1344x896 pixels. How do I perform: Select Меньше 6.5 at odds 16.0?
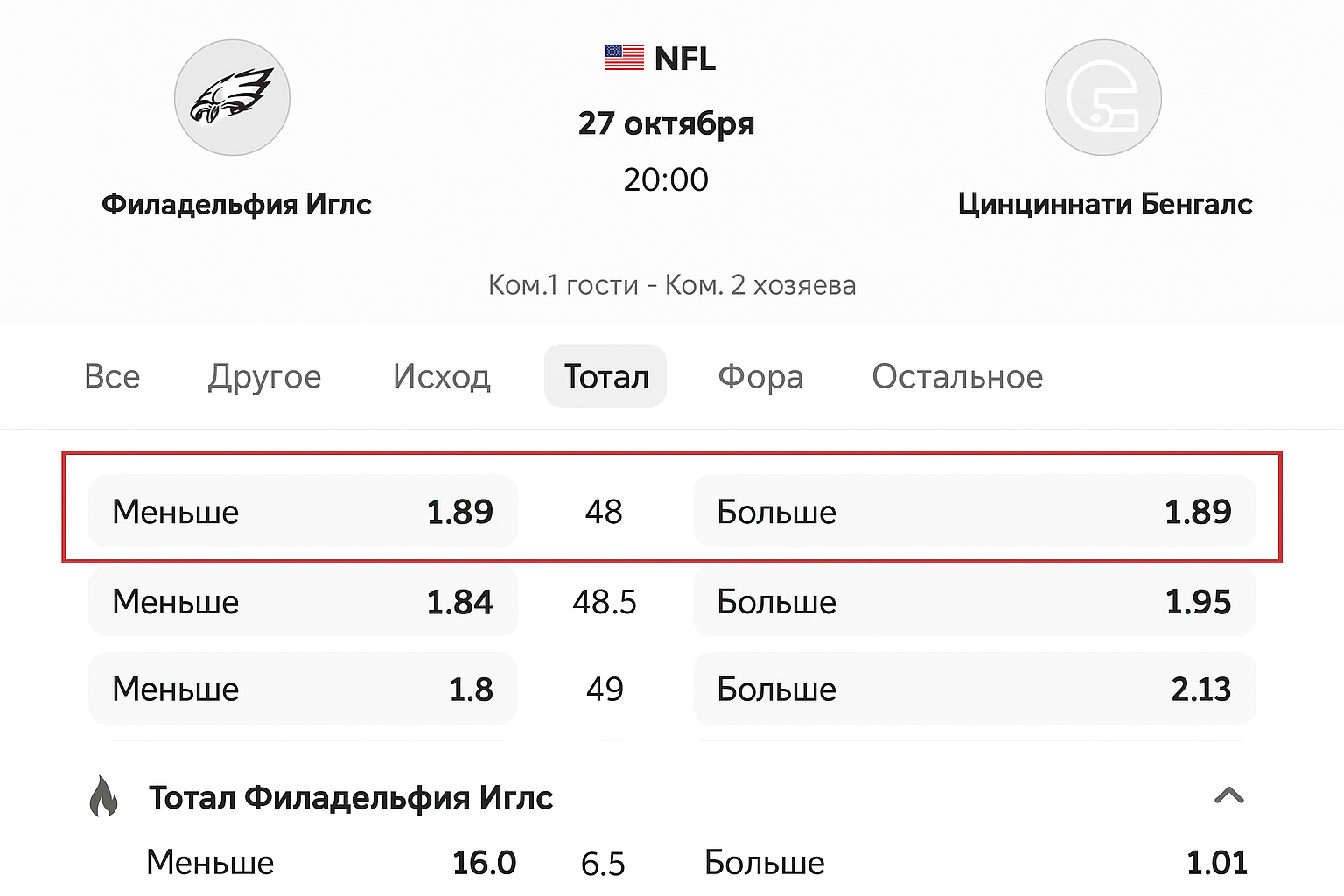point(331,863)
